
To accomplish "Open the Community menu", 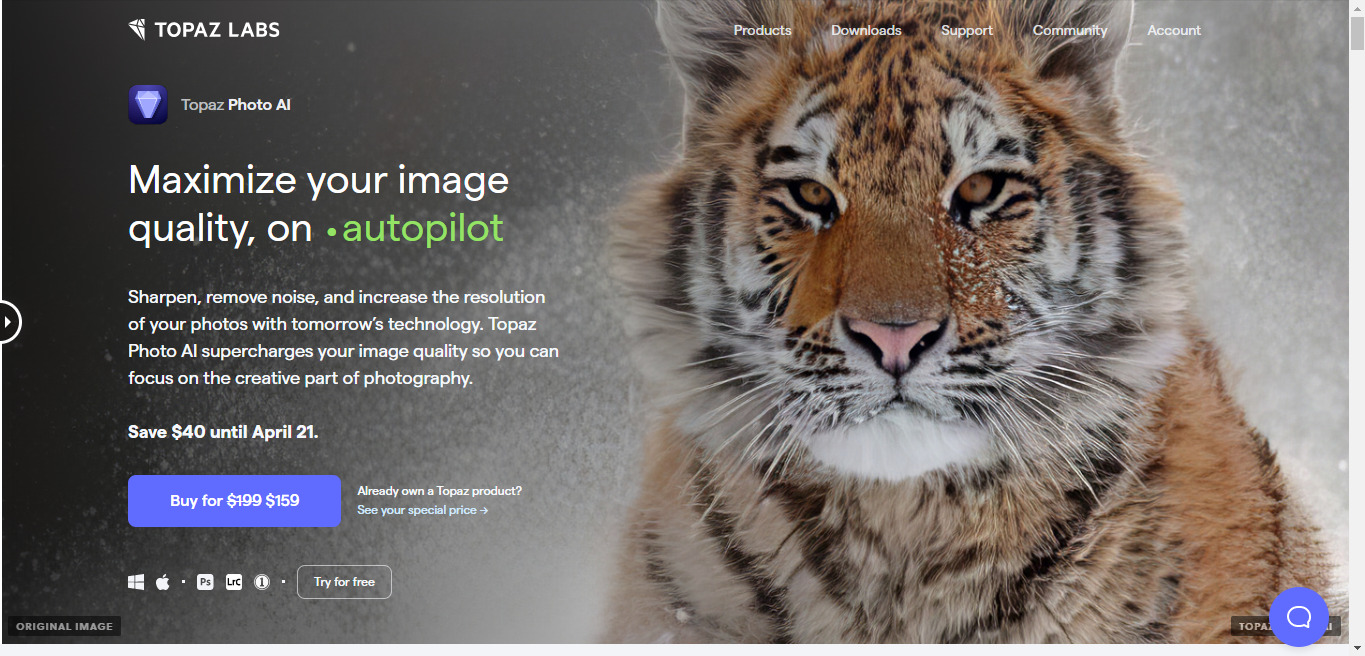I will 1070,30.
